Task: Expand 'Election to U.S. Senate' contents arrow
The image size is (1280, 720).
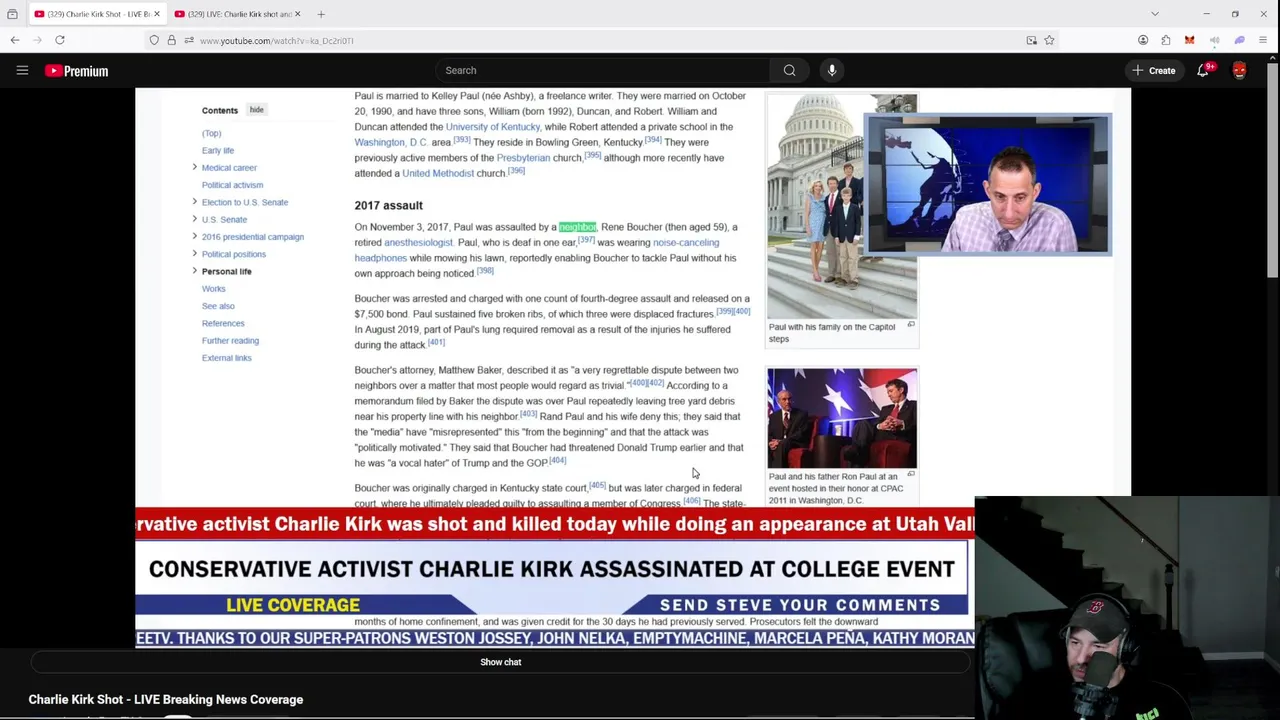Action: coord(194,202)
